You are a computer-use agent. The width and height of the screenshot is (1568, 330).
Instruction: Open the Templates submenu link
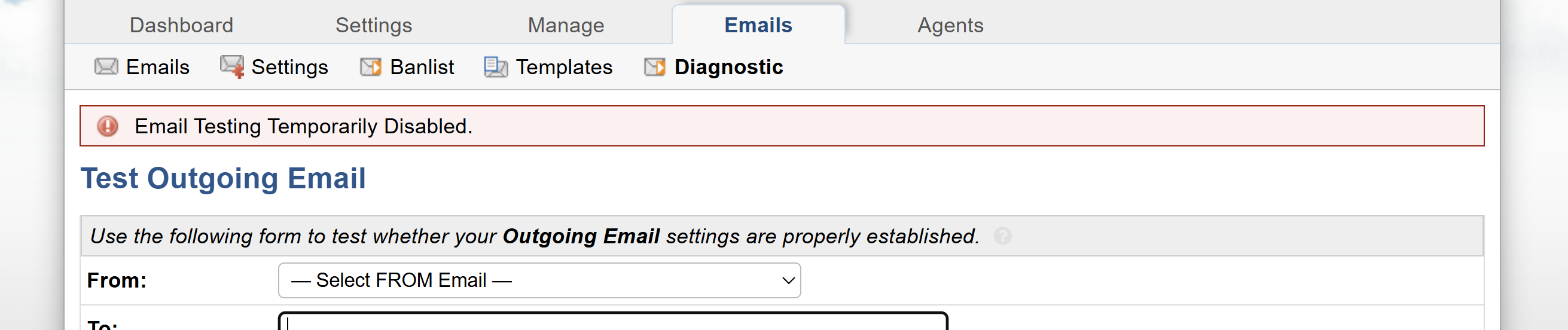tap(564, 66)
